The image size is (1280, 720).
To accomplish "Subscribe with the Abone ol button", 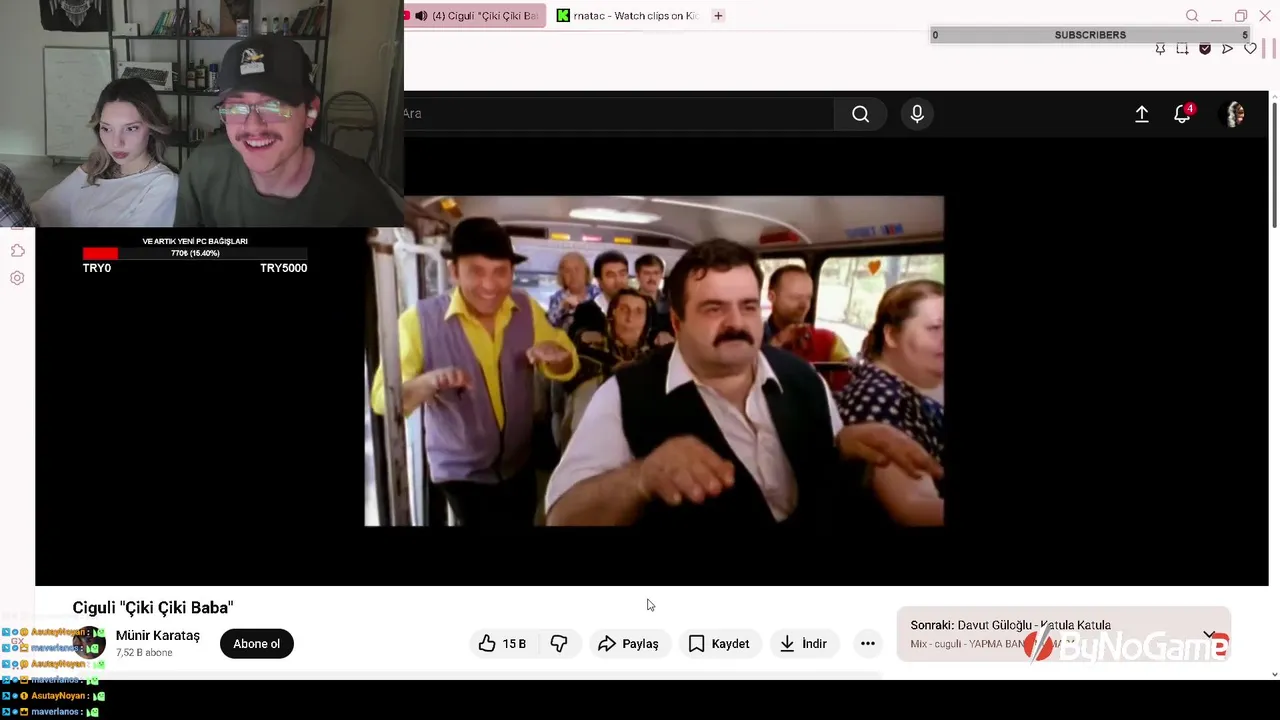I will coord(257,644).
